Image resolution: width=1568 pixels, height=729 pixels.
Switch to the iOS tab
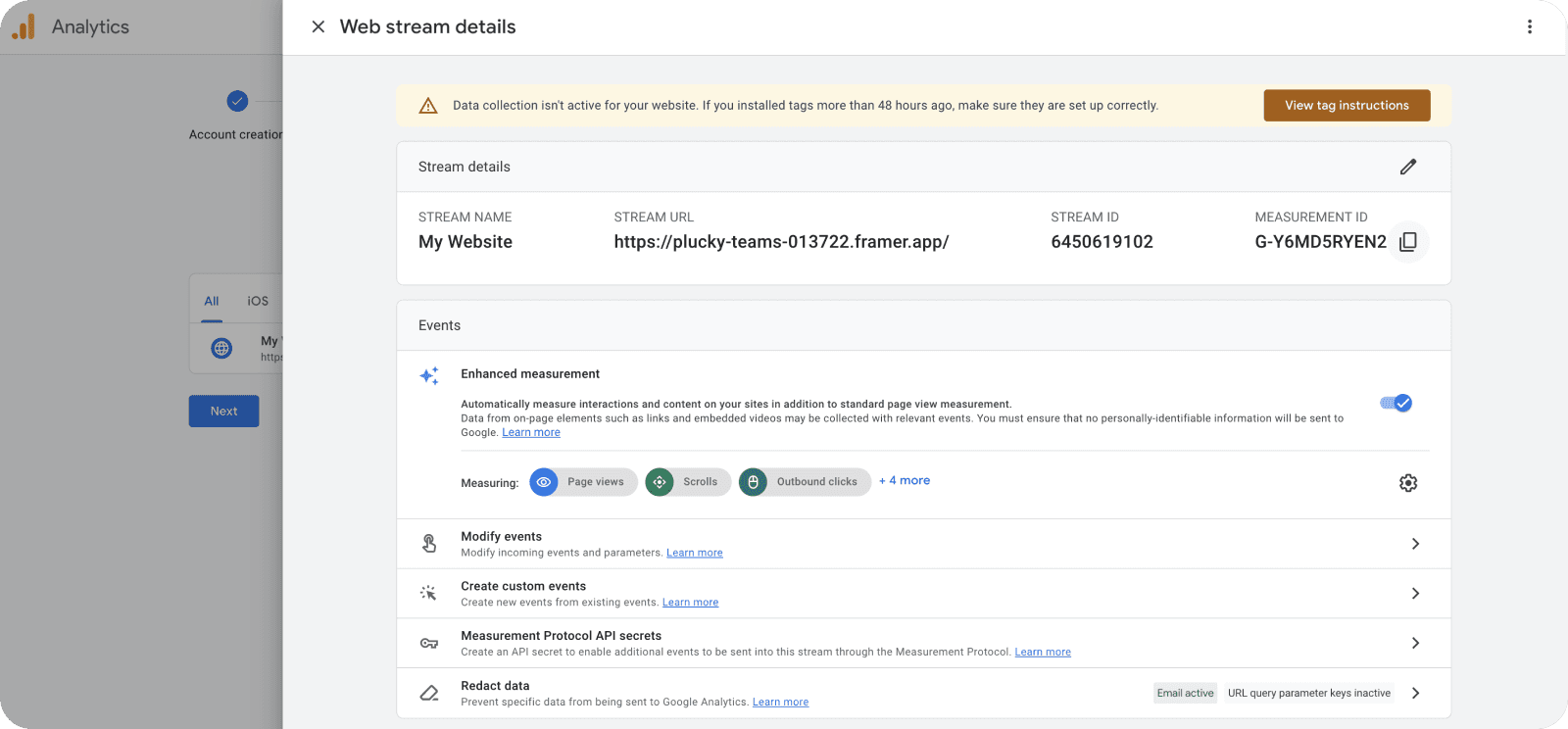click(x=258, y=301)
